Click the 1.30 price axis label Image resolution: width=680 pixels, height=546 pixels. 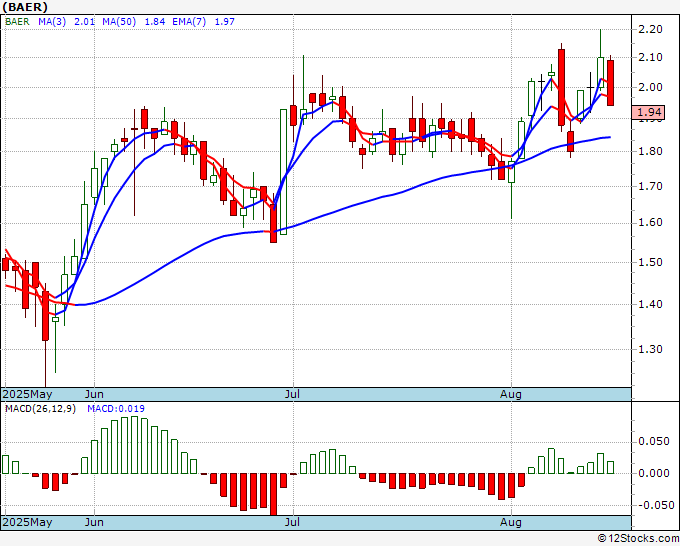pos(651,349)
